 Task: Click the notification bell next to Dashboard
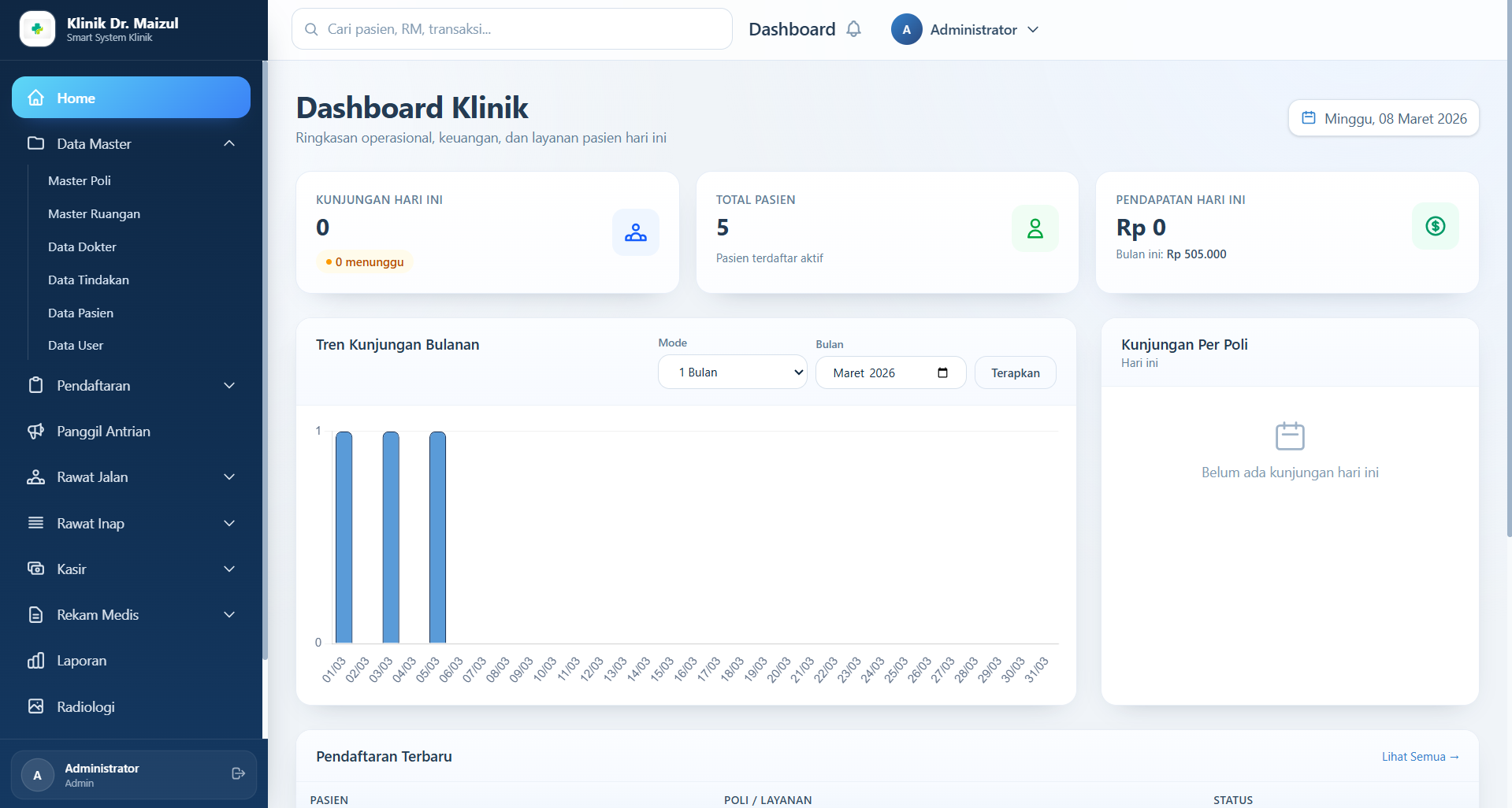(853, 28)
